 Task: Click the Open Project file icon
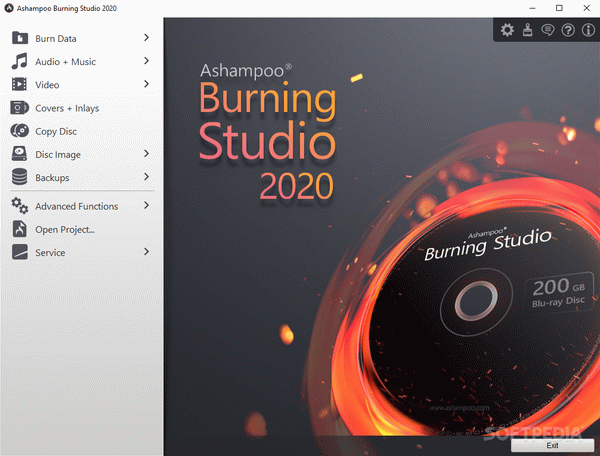click(20, 229)
